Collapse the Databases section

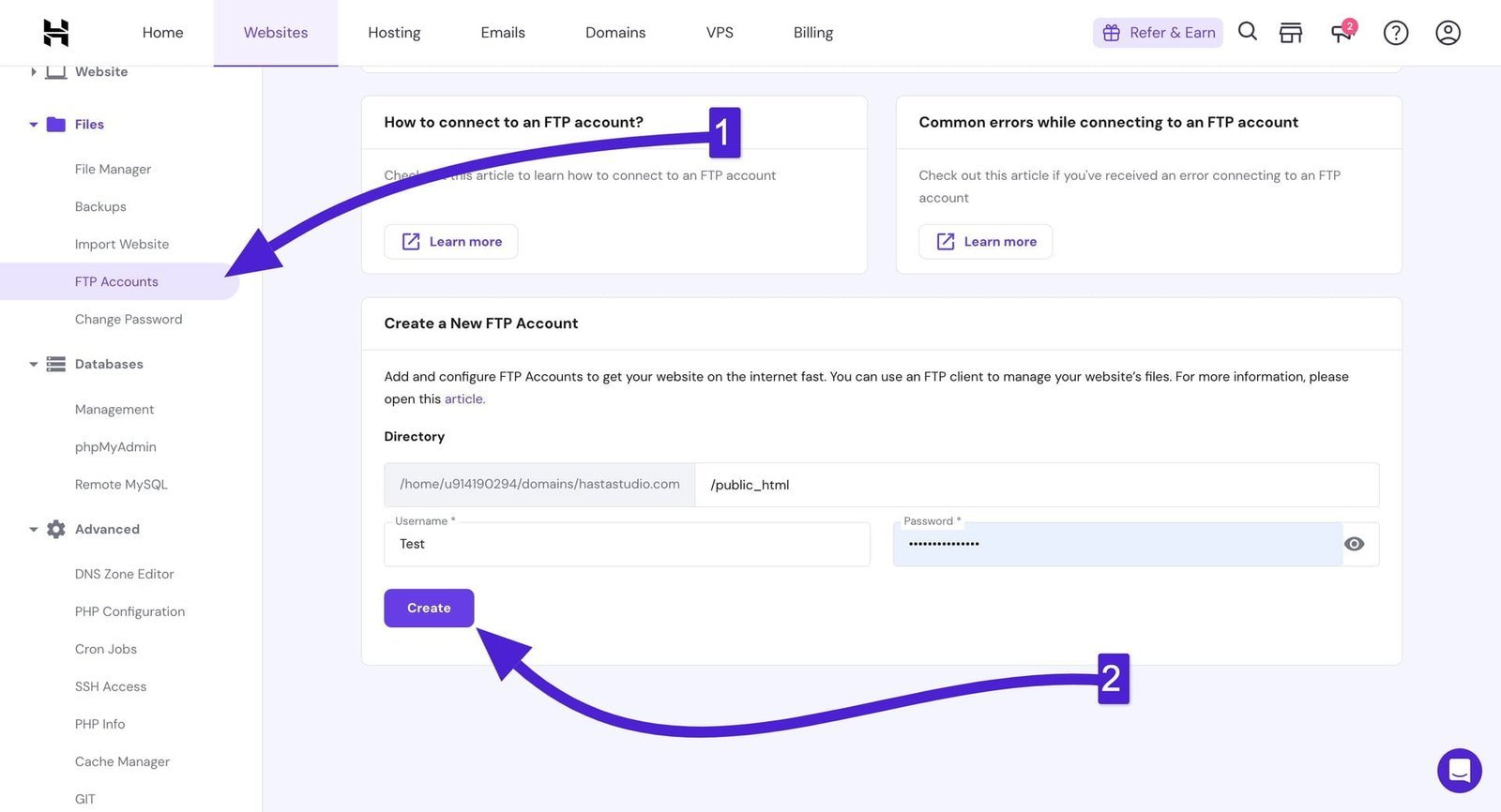[x=34, y=365]
